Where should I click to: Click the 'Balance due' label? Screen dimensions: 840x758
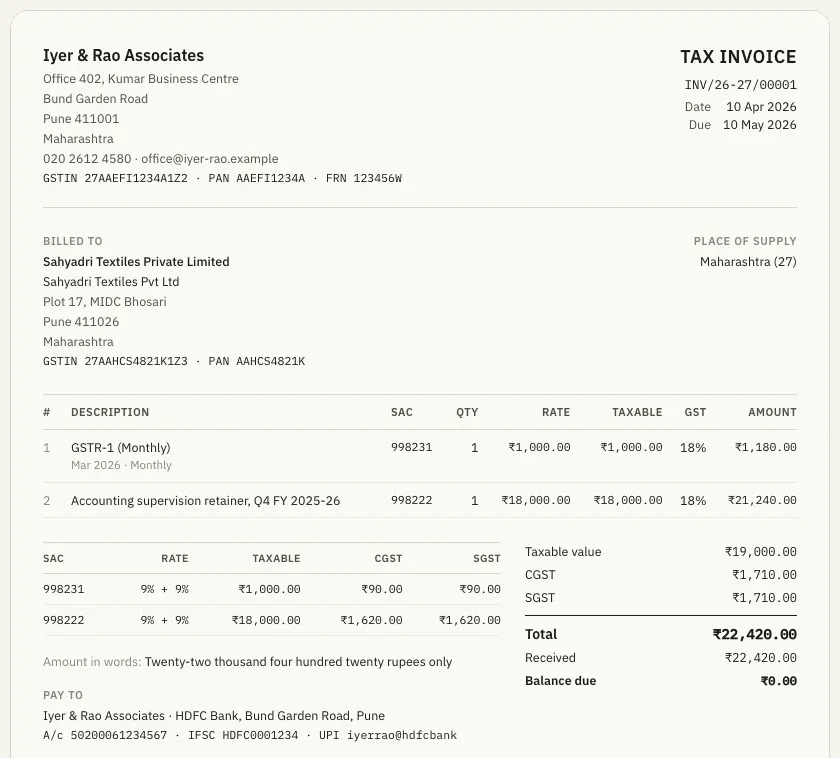tap(560, 681)
